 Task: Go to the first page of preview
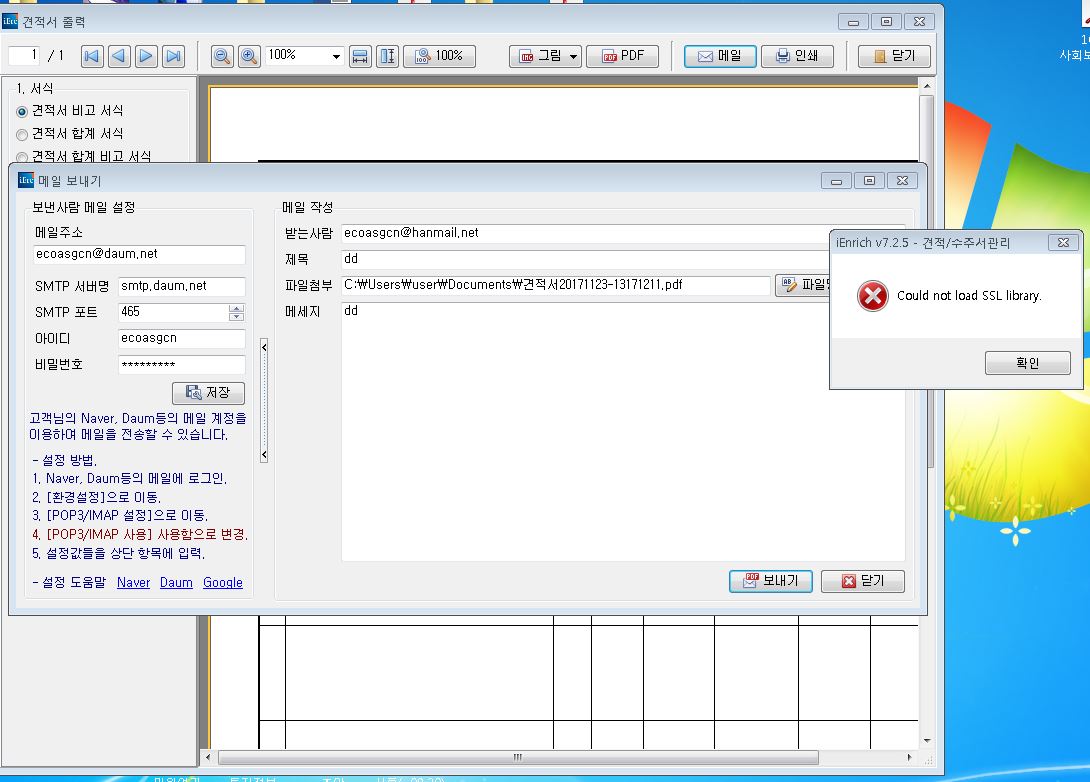92,56
